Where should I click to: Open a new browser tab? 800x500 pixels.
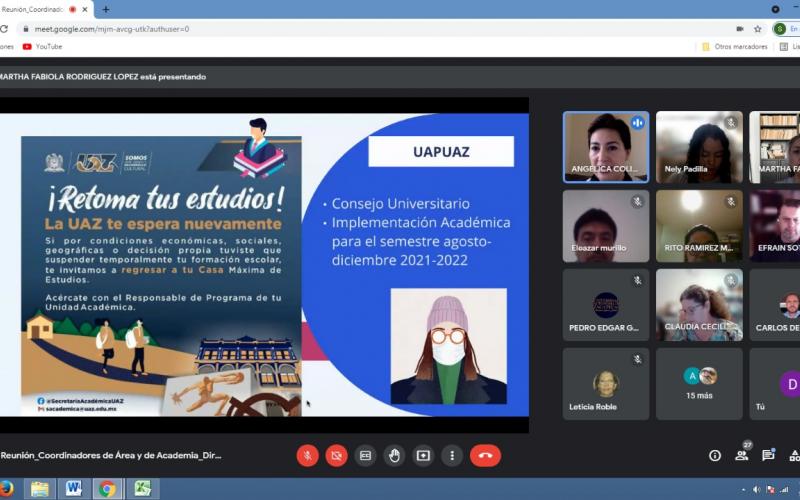(x=106, y=9)
